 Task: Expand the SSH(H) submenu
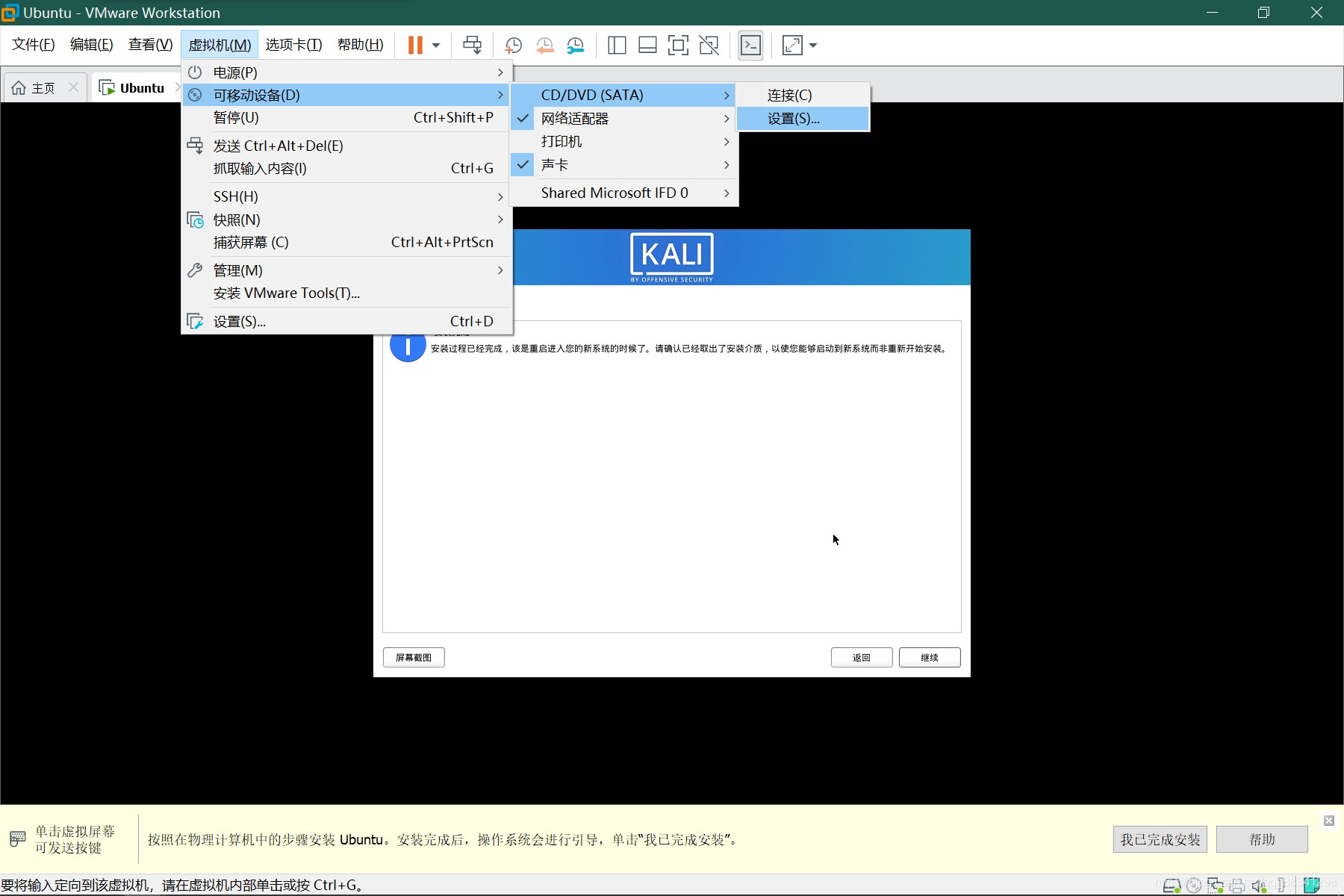[x=347, y=196]
